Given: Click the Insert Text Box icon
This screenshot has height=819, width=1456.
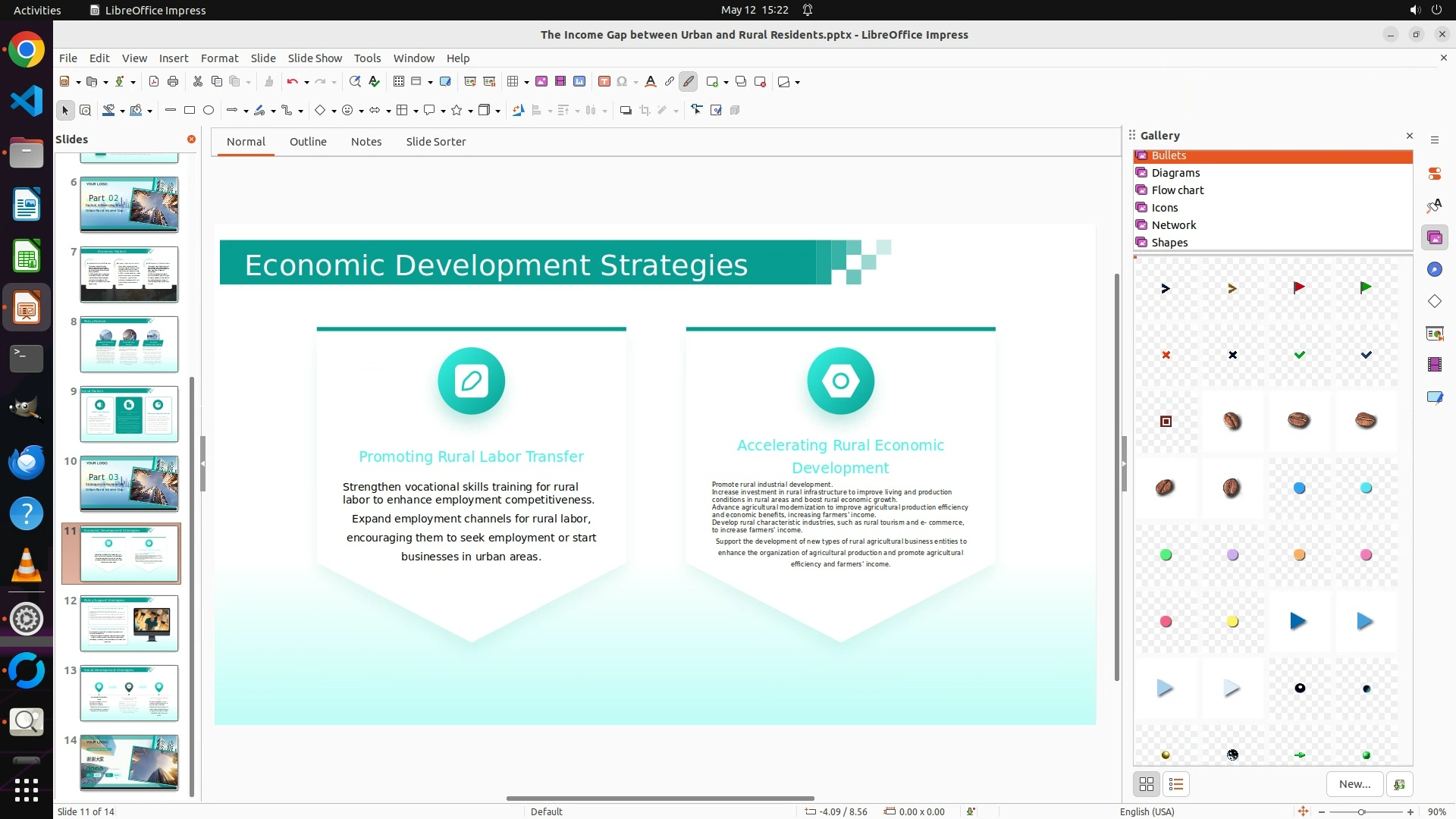Looking at the screenshot, I should [x=604, y=82].
